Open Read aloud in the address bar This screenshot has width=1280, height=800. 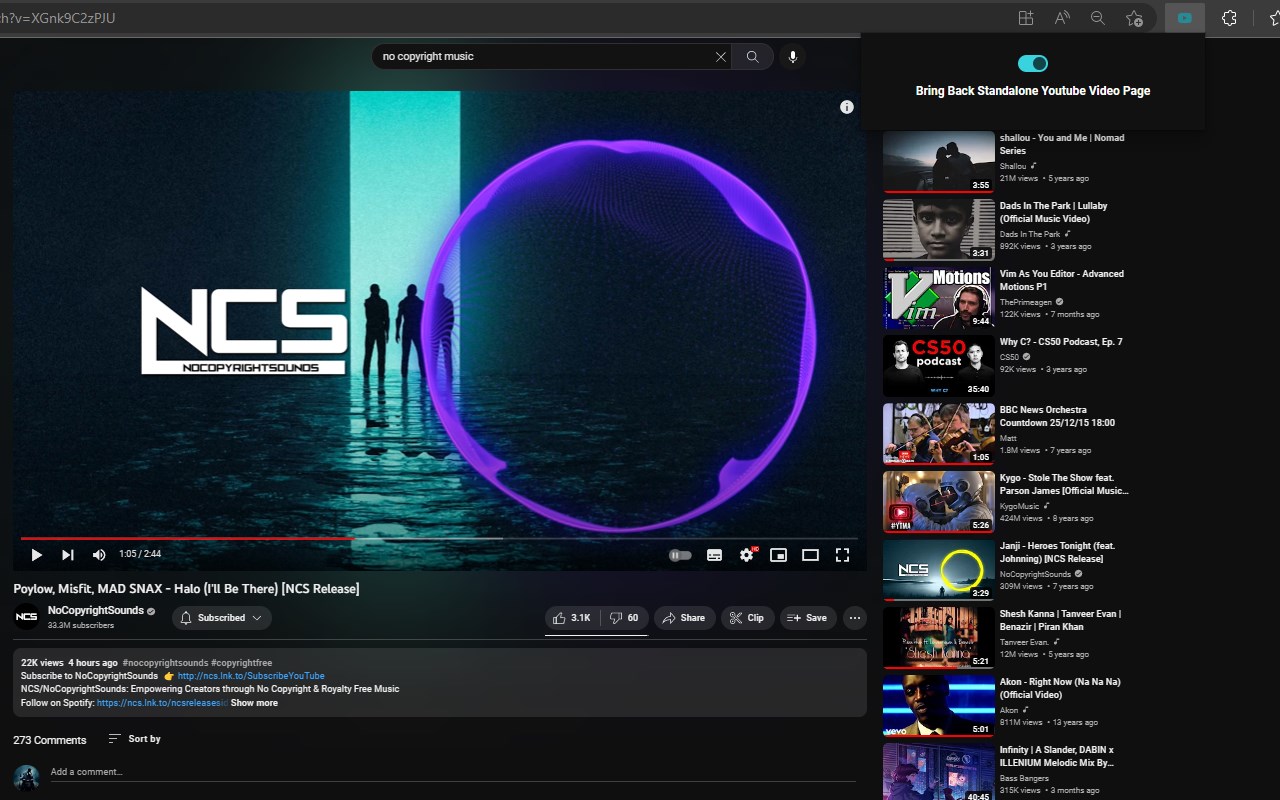coord(1062,18)
